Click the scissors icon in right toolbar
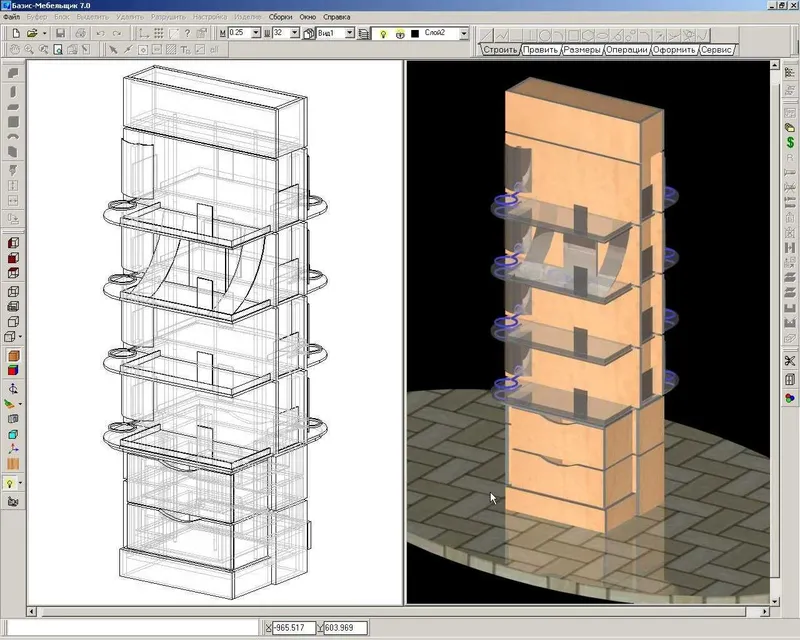800x640 pixels. (x=790, y=361)
